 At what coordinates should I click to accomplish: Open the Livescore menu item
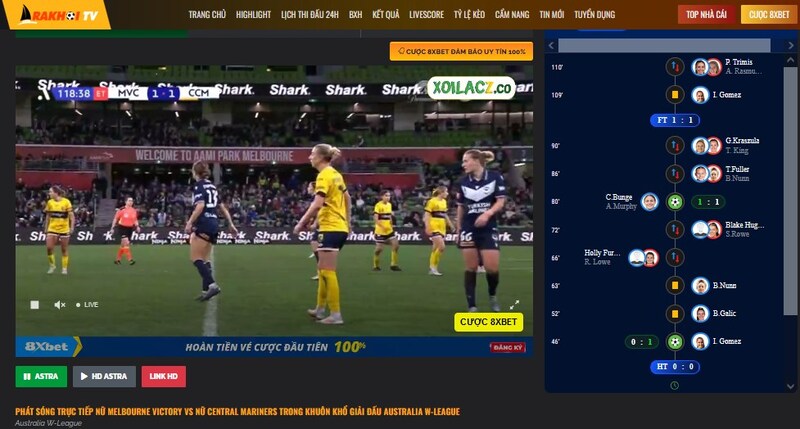click(427, 15)
